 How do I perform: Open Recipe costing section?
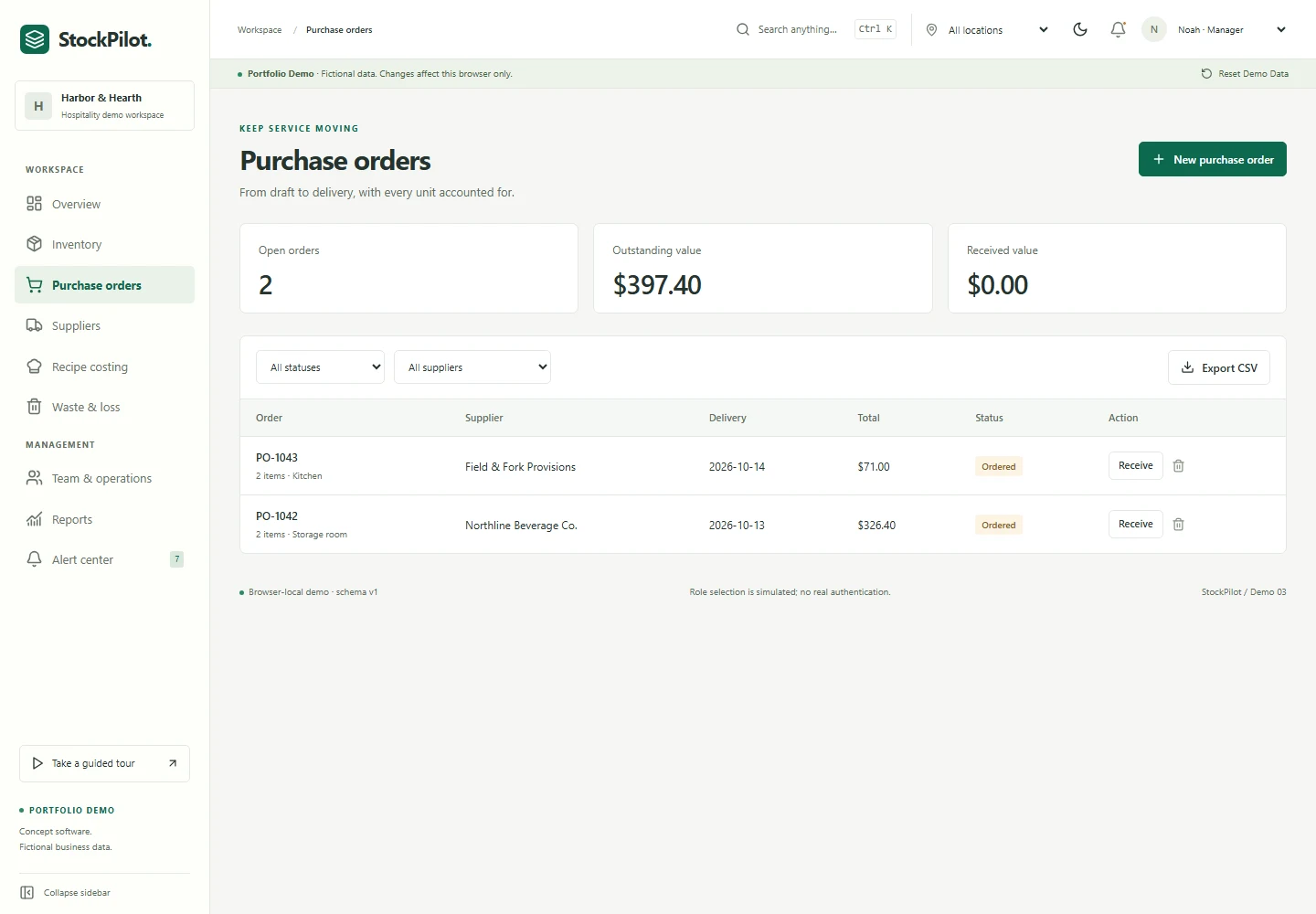coord(104,367)
